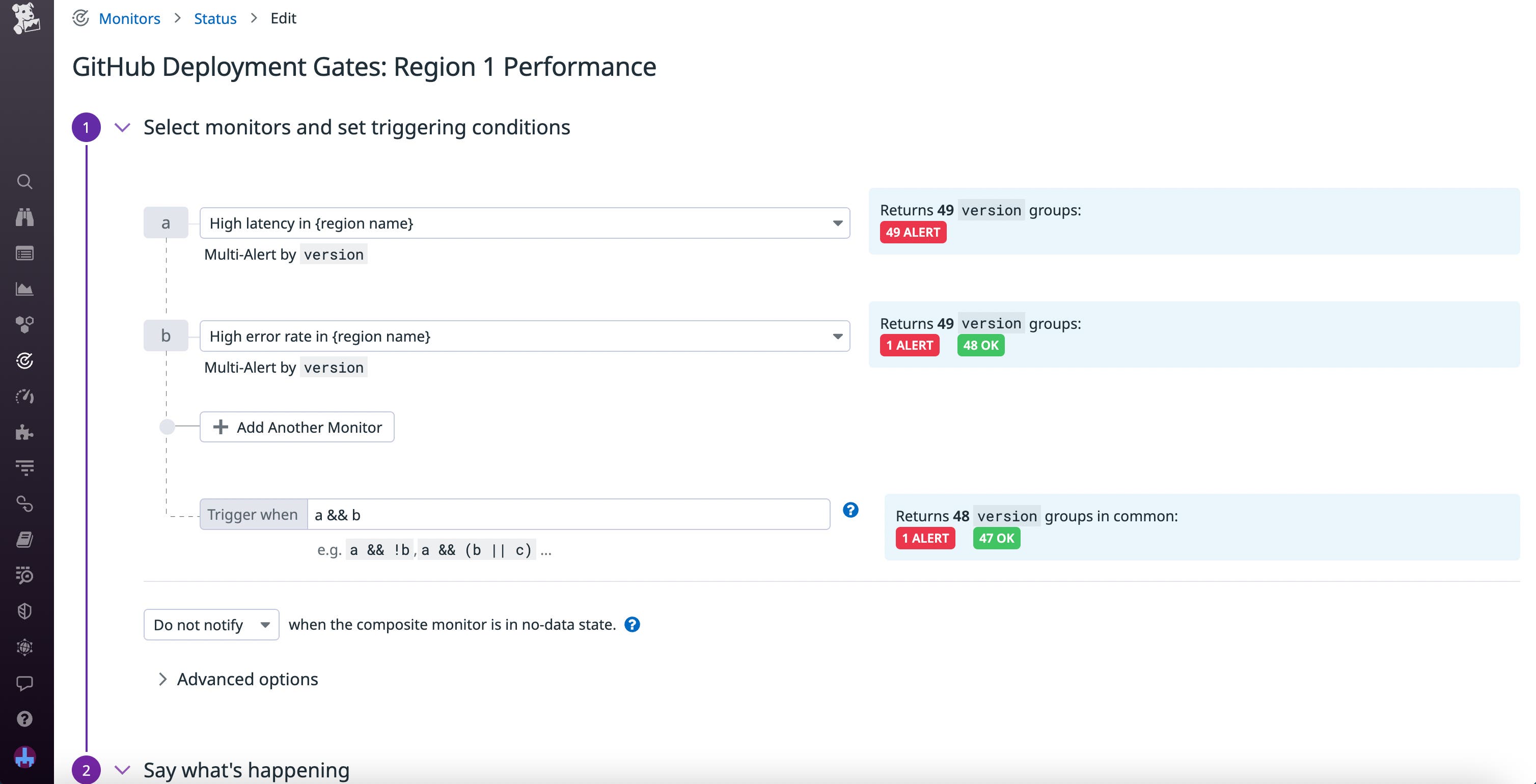
Task: Collapse the Say what's happening section
Action: 121,770
